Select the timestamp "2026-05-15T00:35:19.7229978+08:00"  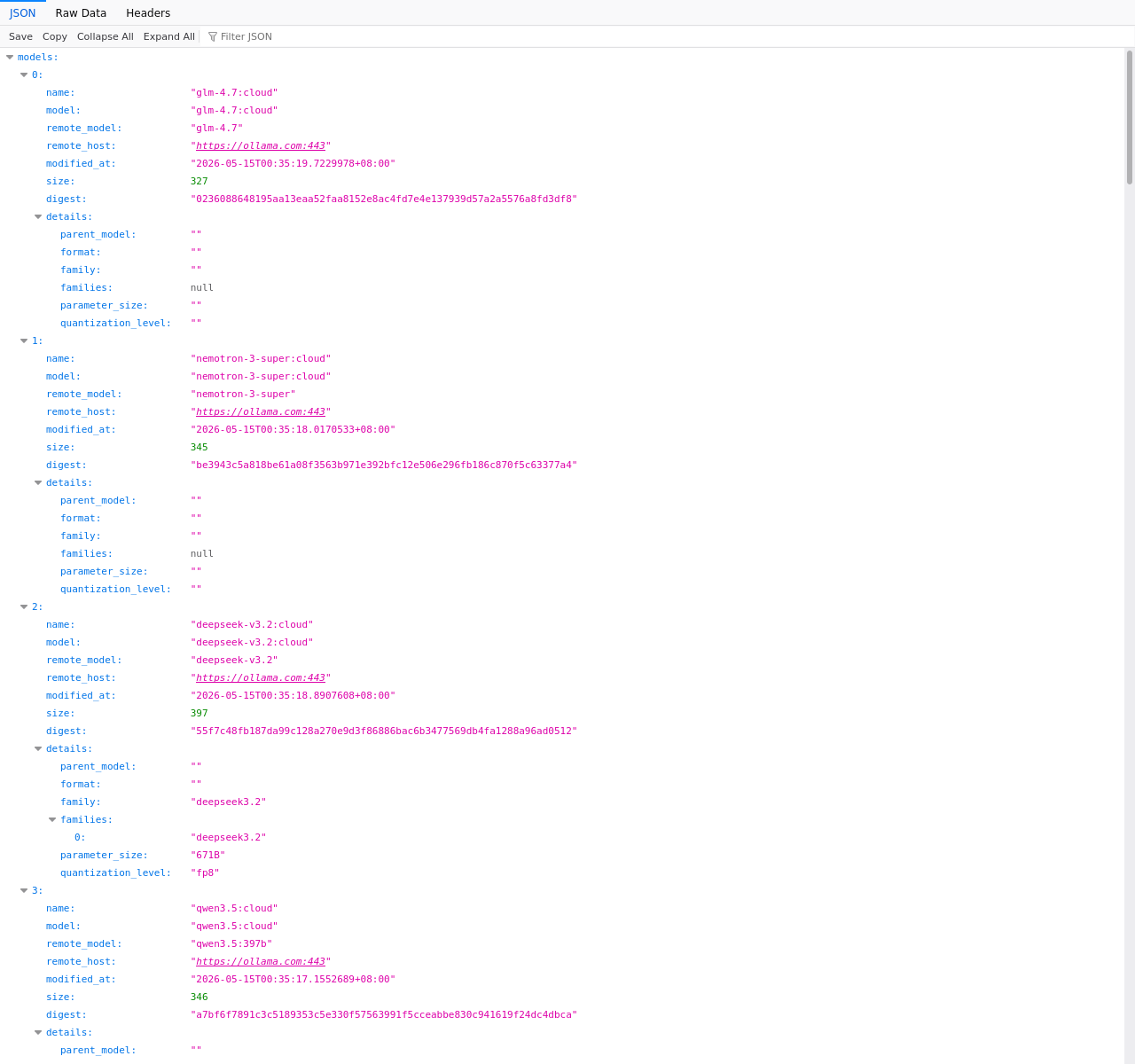pyautogui.click(x=294, y=163)
